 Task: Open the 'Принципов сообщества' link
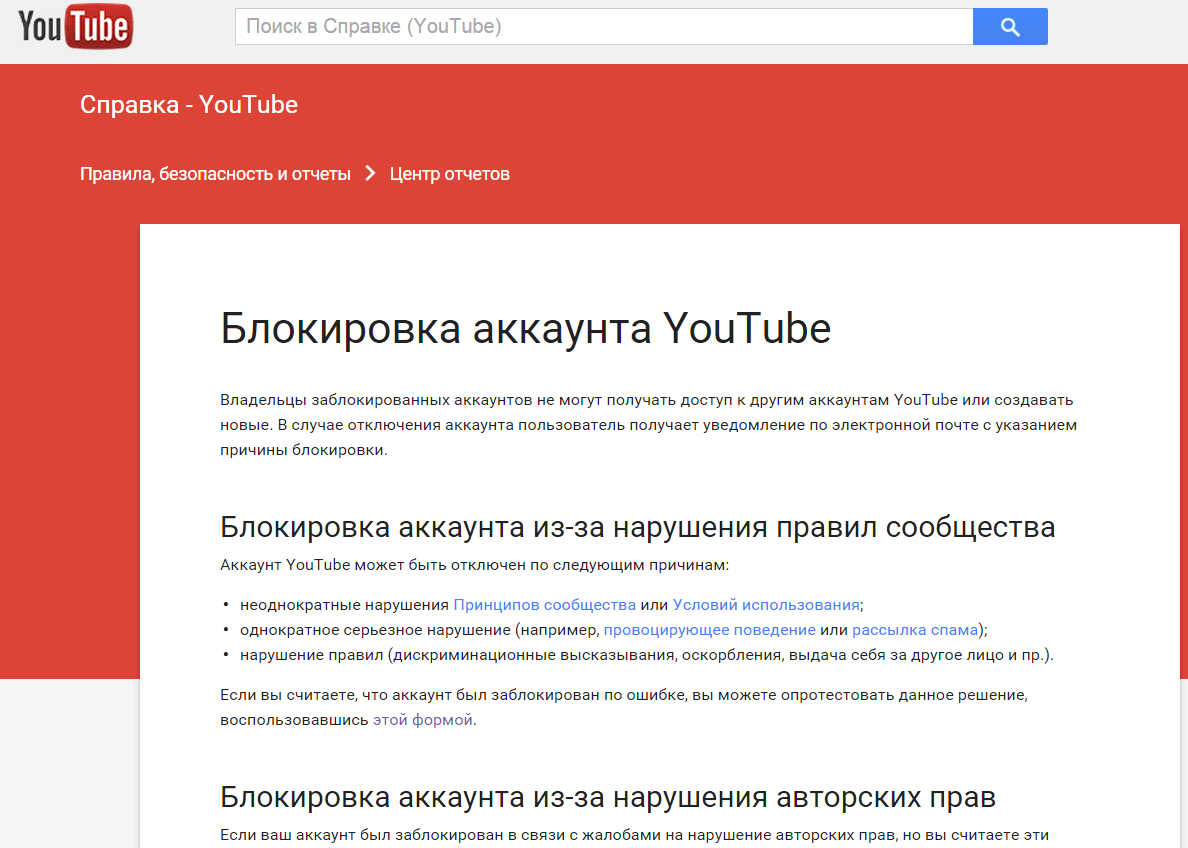(544, 605)
